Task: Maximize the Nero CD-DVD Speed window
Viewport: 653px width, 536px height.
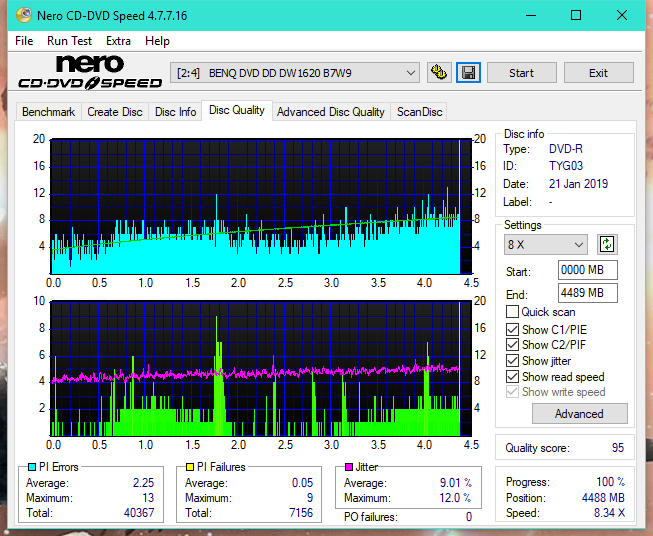Action: [576, 16]
